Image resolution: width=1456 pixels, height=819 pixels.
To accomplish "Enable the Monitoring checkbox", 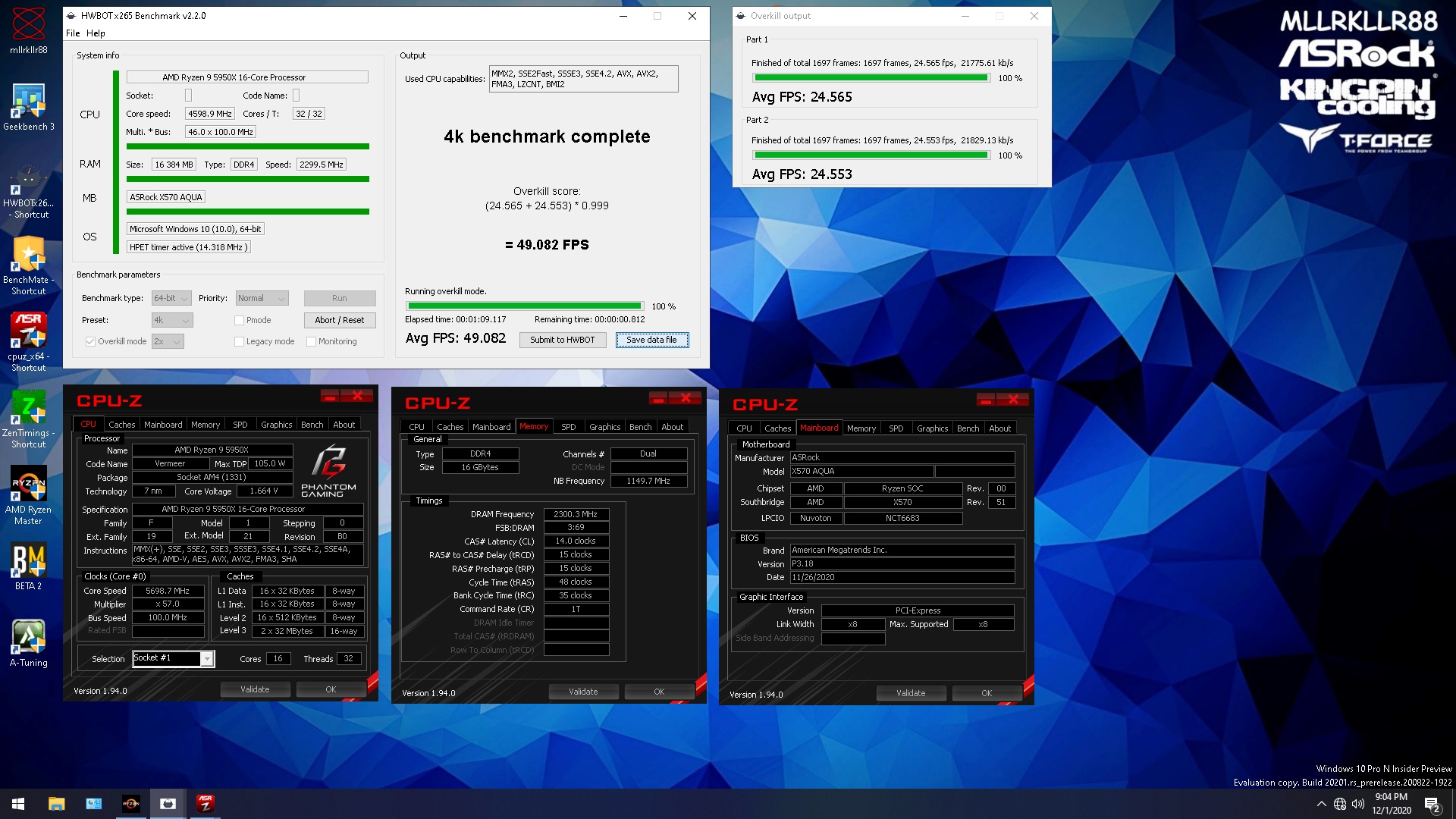I will (x=311, y=341).
